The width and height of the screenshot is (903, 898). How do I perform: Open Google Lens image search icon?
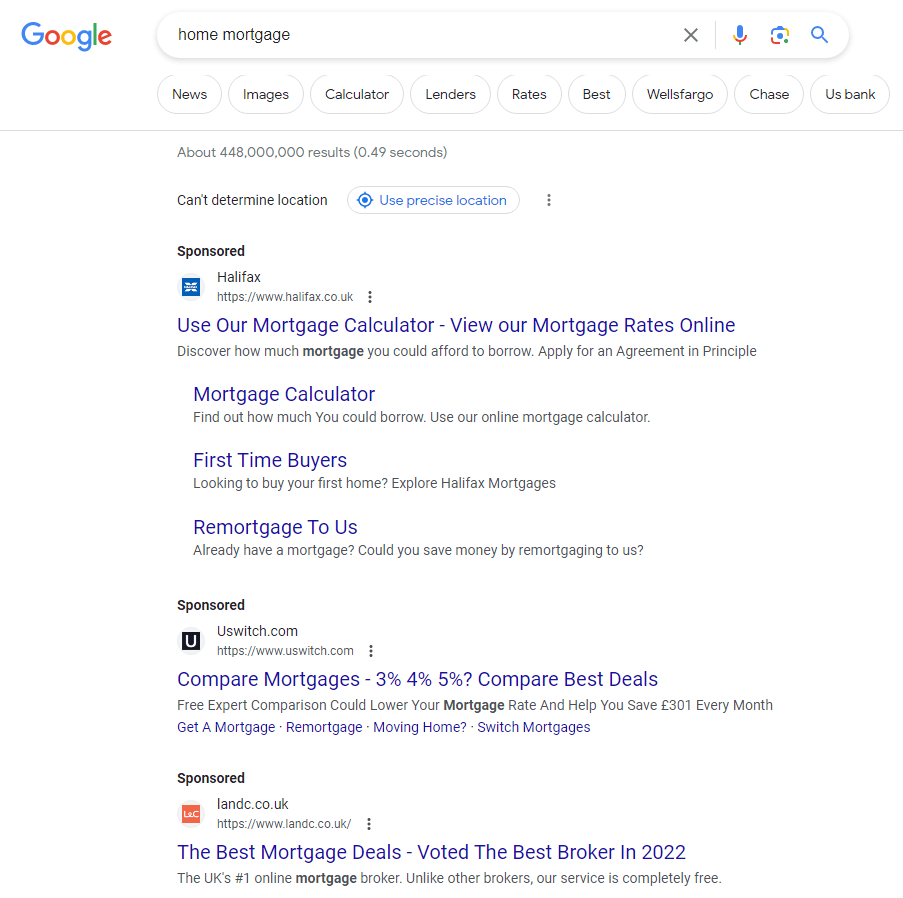pyautogui.click(x=780, y=35)
